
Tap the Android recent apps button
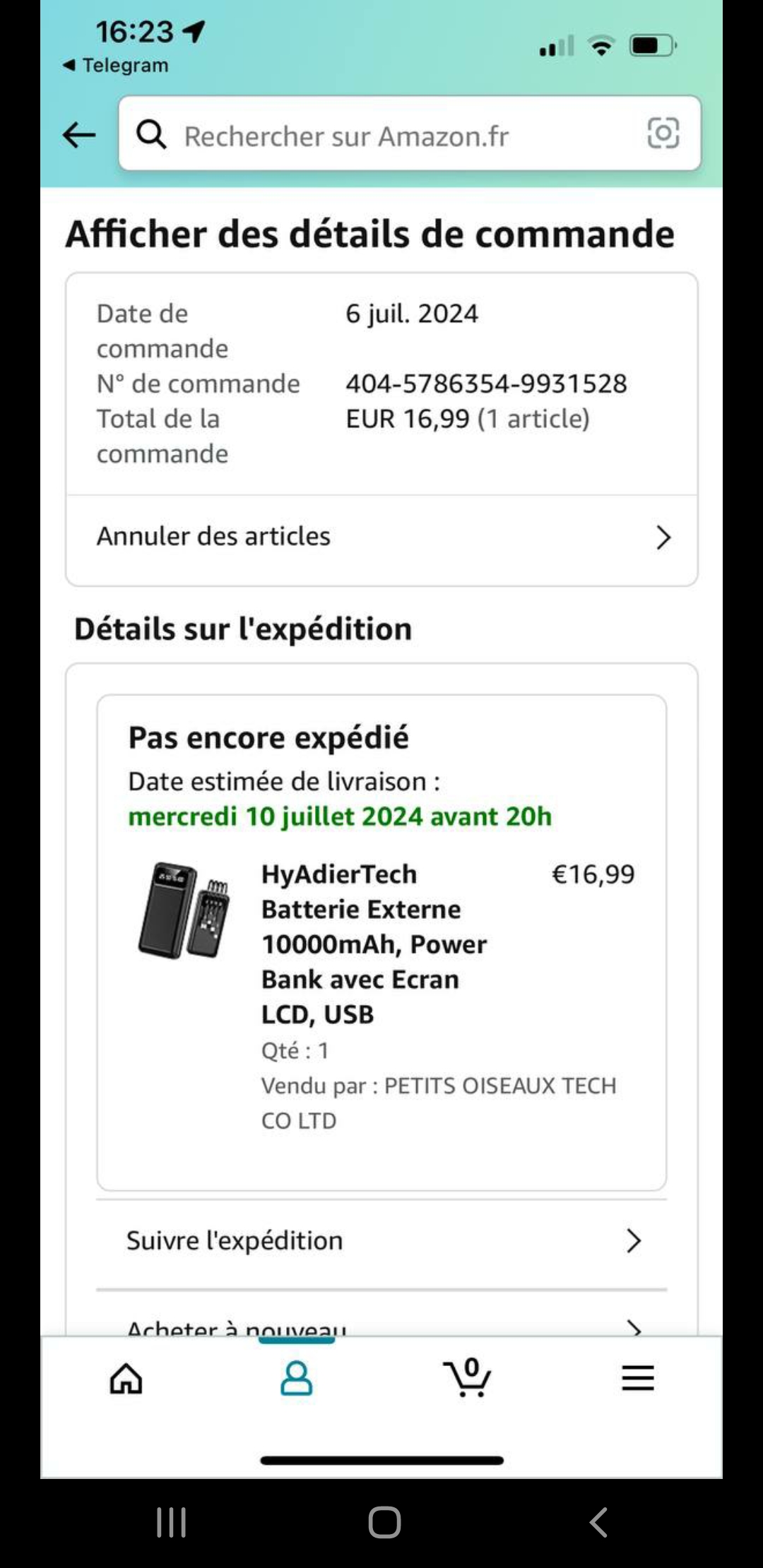click(171, 1522)
